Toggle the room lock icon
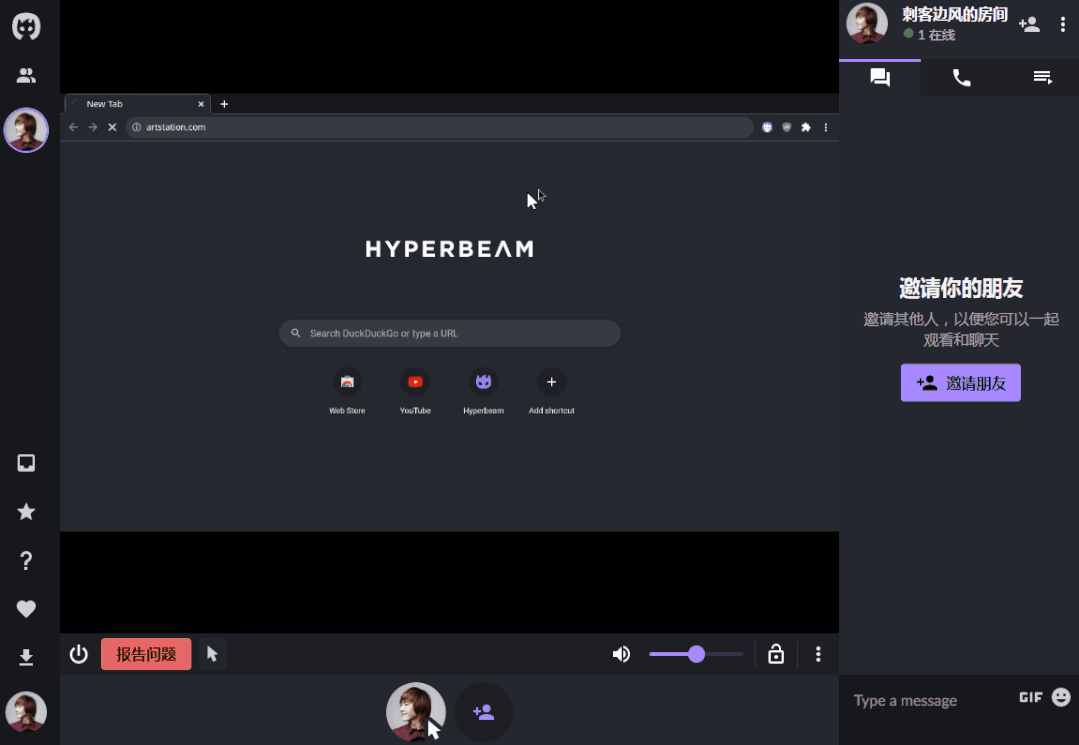Image resolution: width=1079 pixels, height=745 pixels. click(x=776, y=654)
